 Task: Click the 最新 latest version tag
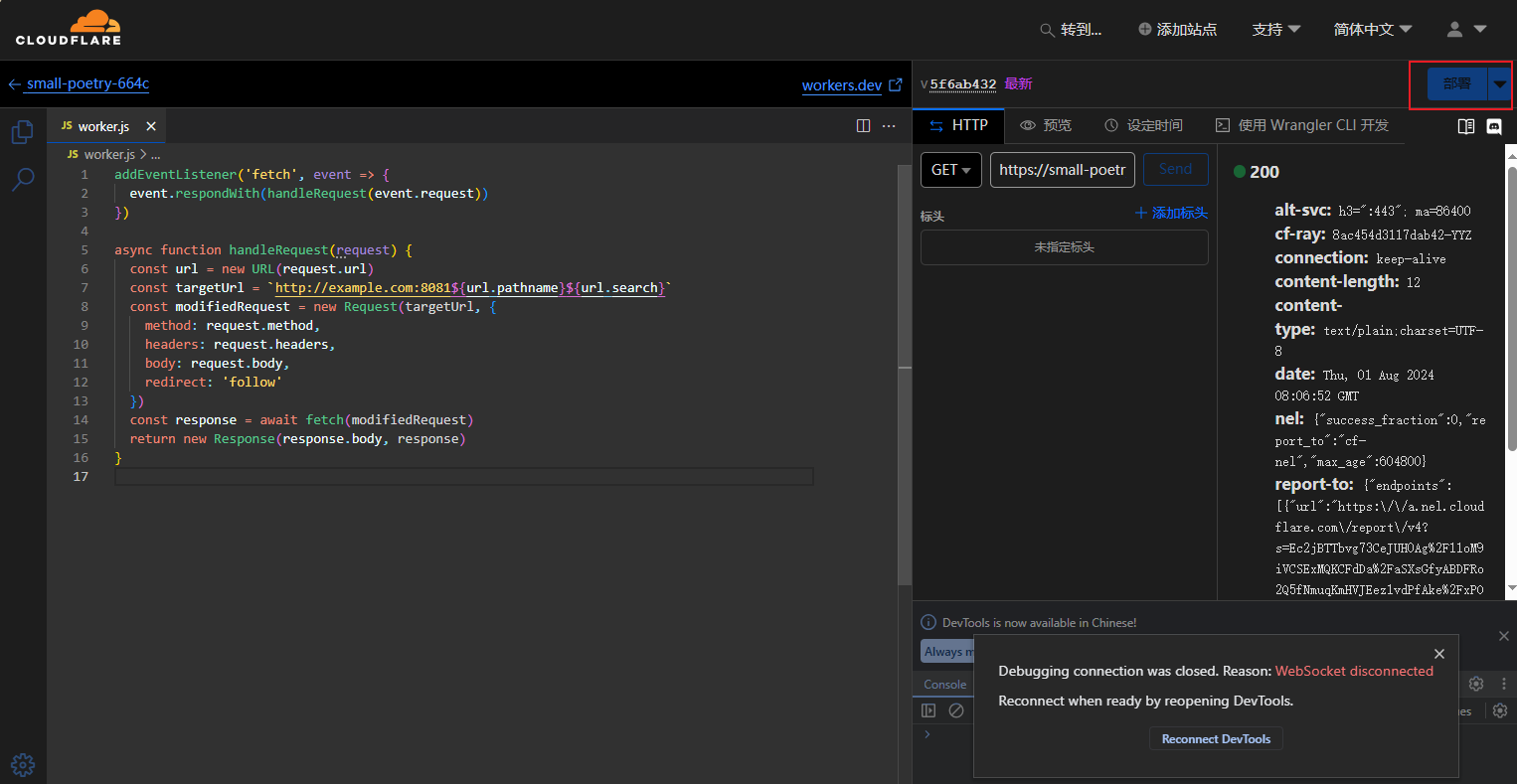pos(1018,84)
